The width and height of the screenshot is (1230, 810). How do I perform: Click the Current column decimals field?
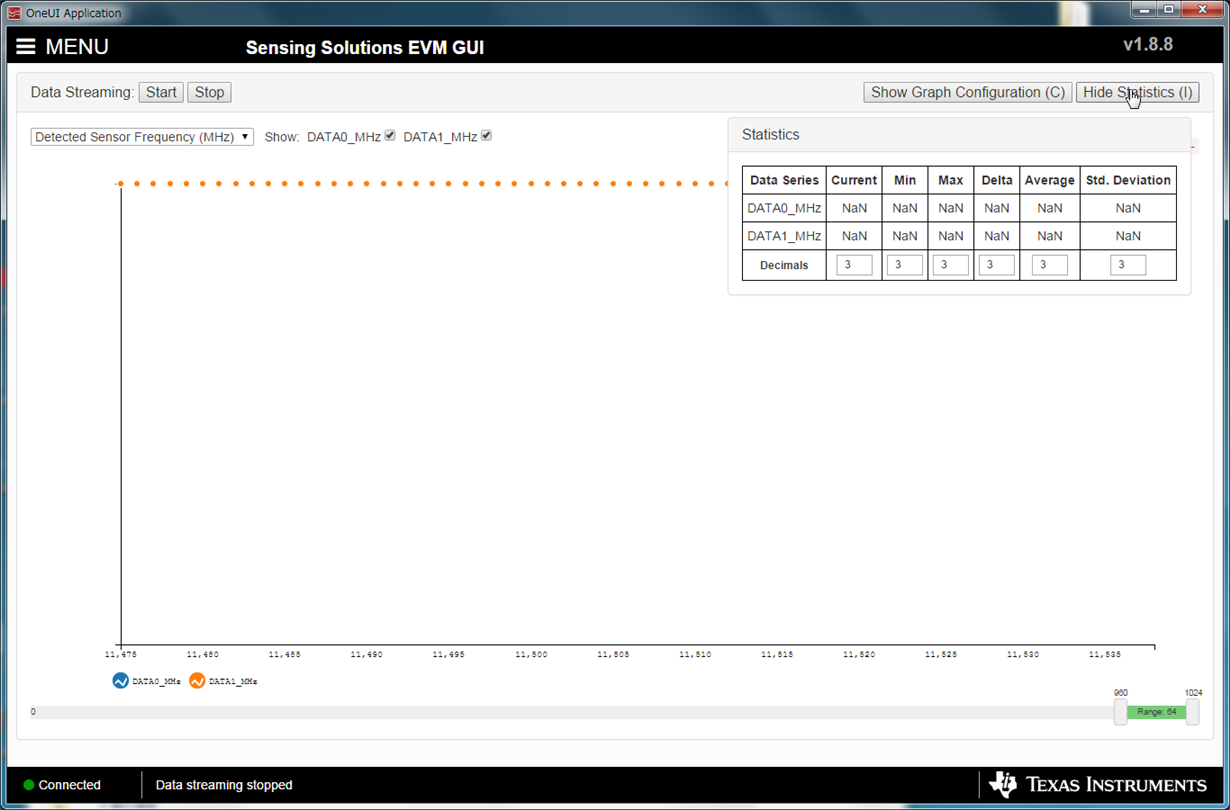854,265
